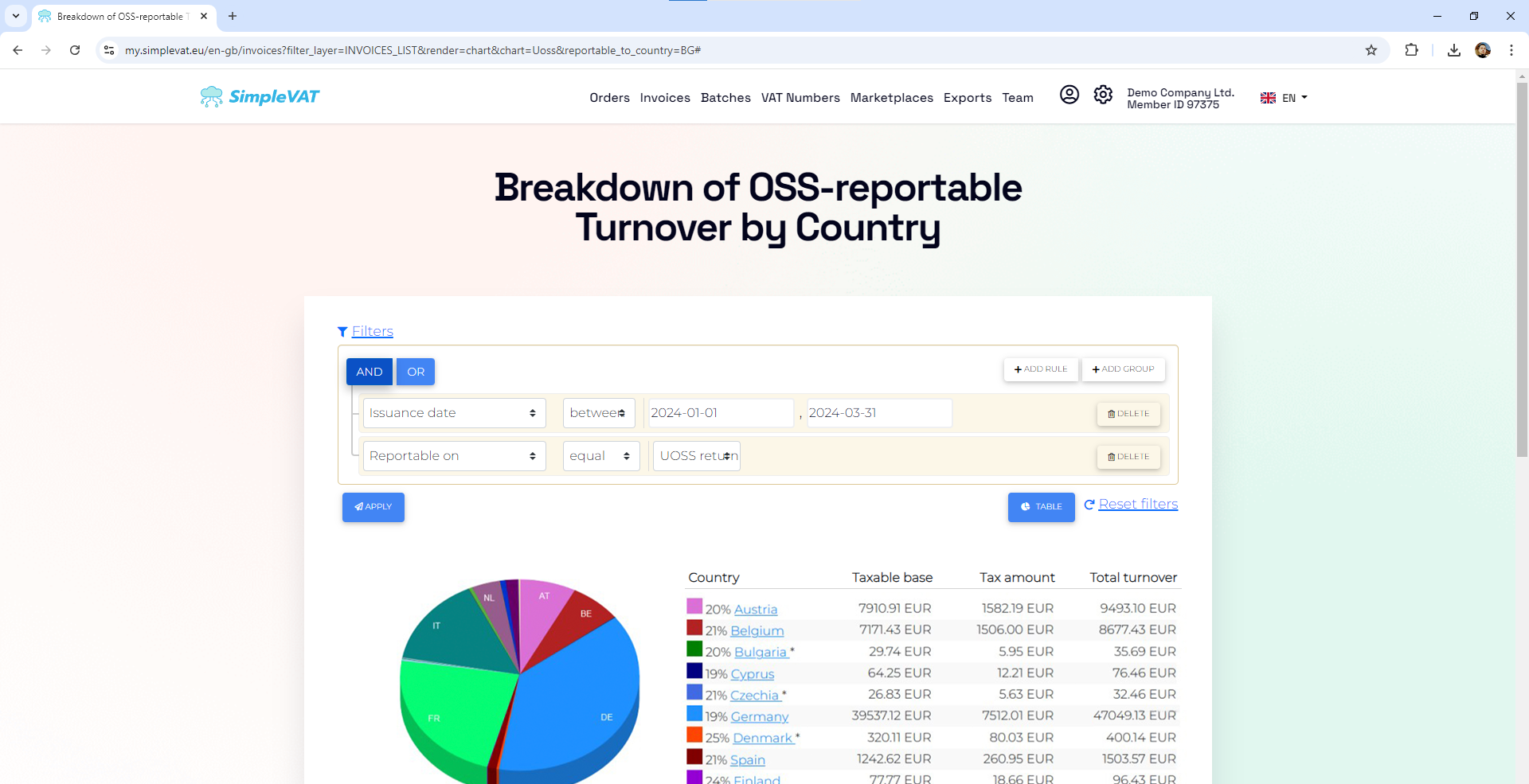
Task: Open the Spain country link
Action: (x=748, y=759)
